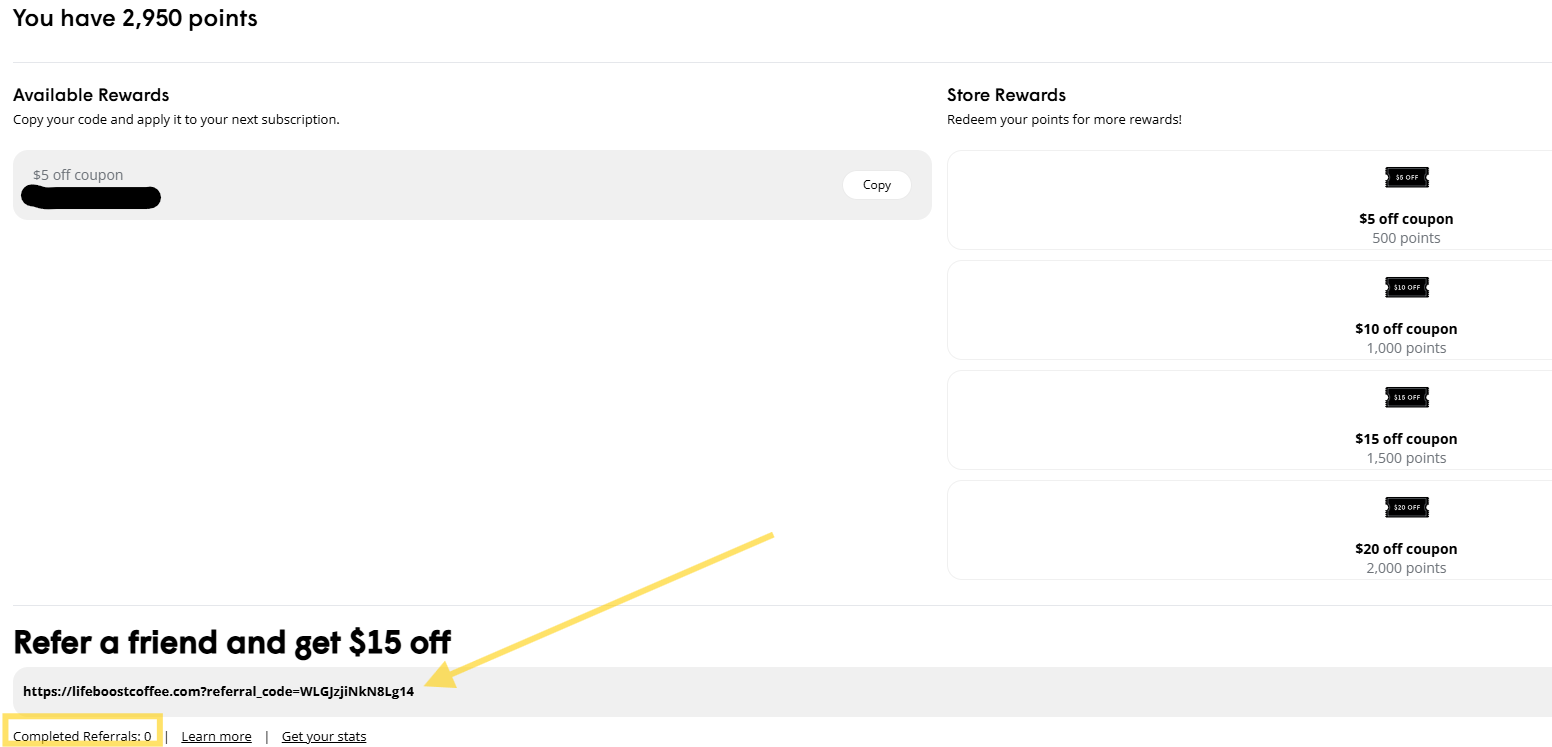Click the $10 OFF ticket icon
Screen dimensions: 1552x747
1406,287
